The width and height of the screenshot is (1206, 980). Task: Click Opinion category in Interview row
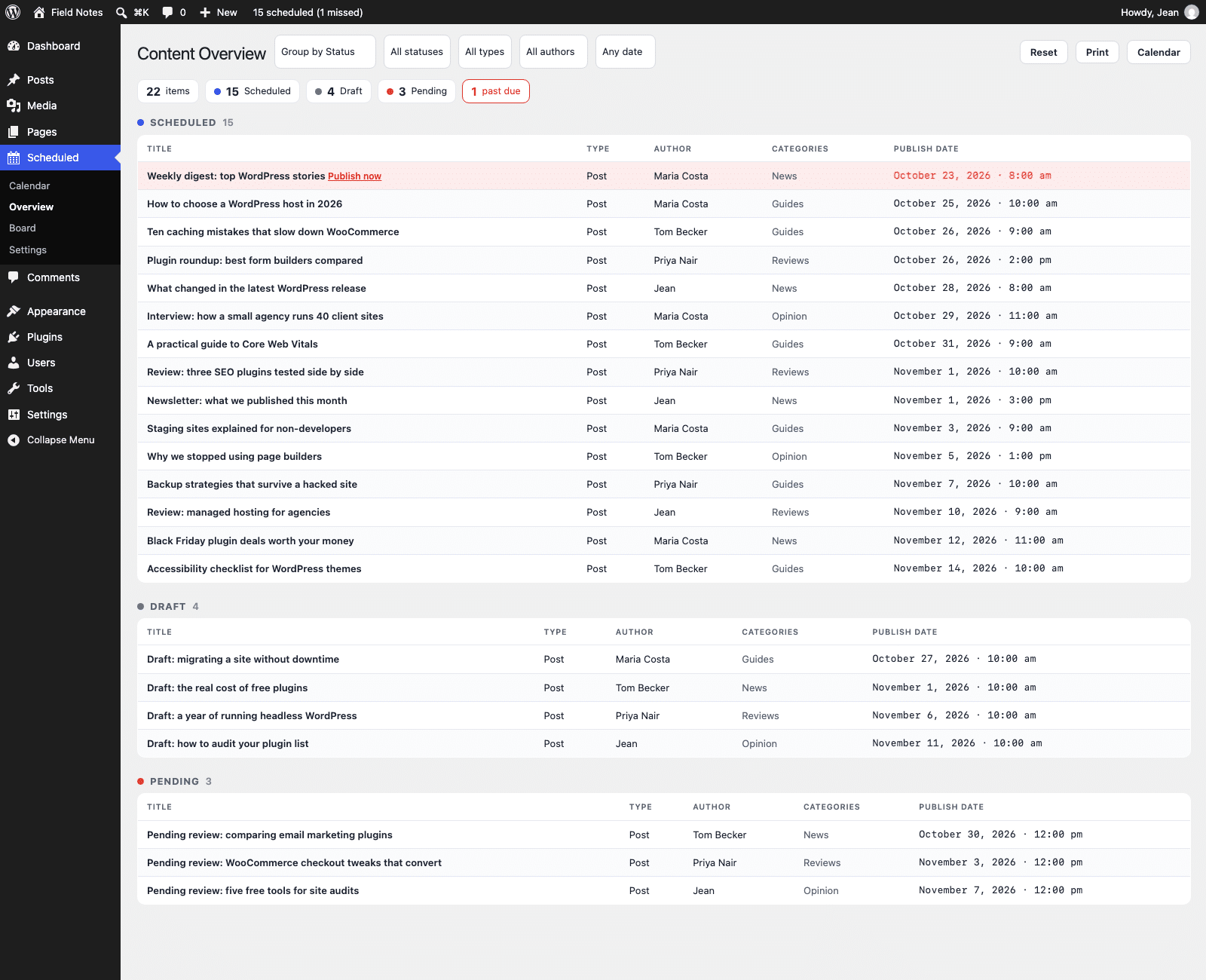coord(789,317)
